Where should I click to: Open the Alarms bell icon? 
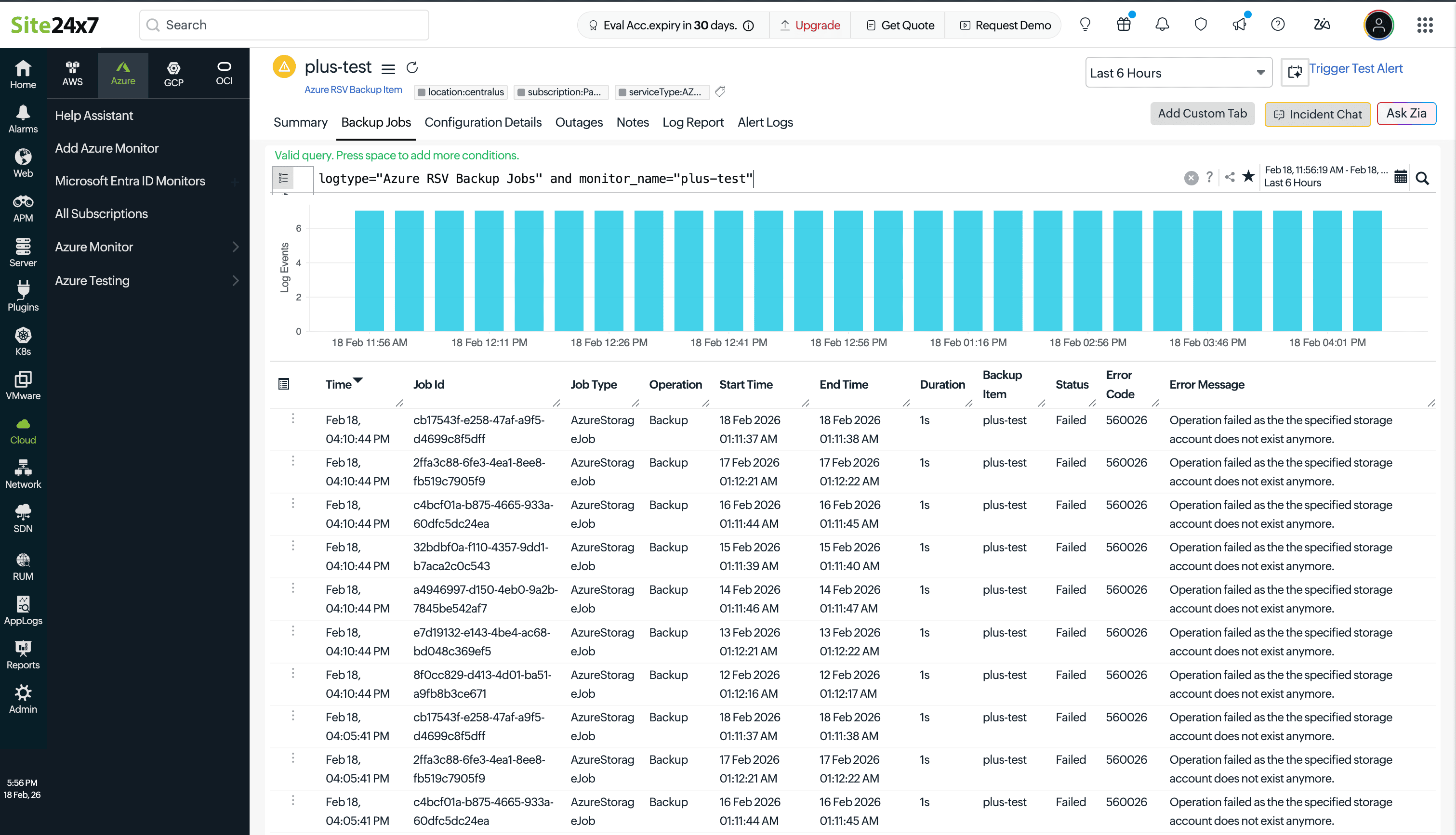23,119
